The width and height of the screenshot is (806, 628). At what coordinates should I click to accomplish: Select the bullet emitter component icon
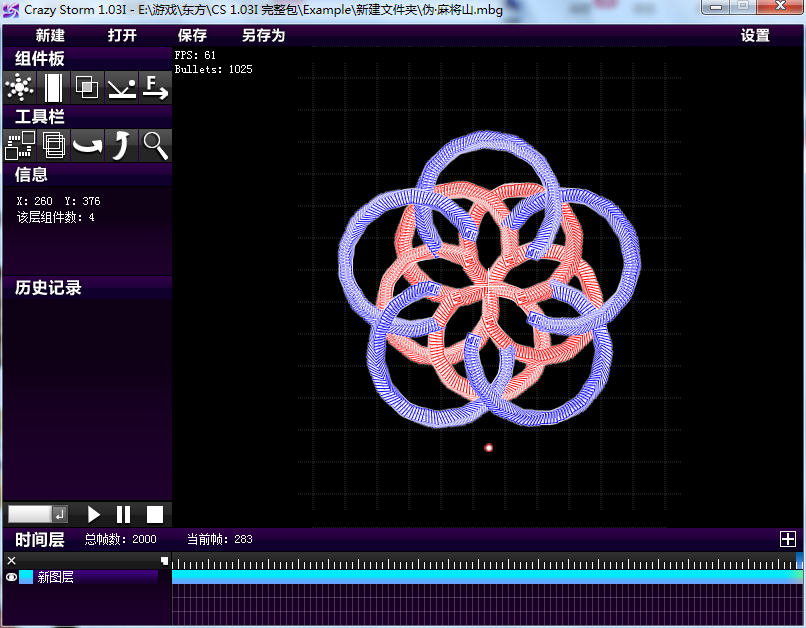click(20, 87)
